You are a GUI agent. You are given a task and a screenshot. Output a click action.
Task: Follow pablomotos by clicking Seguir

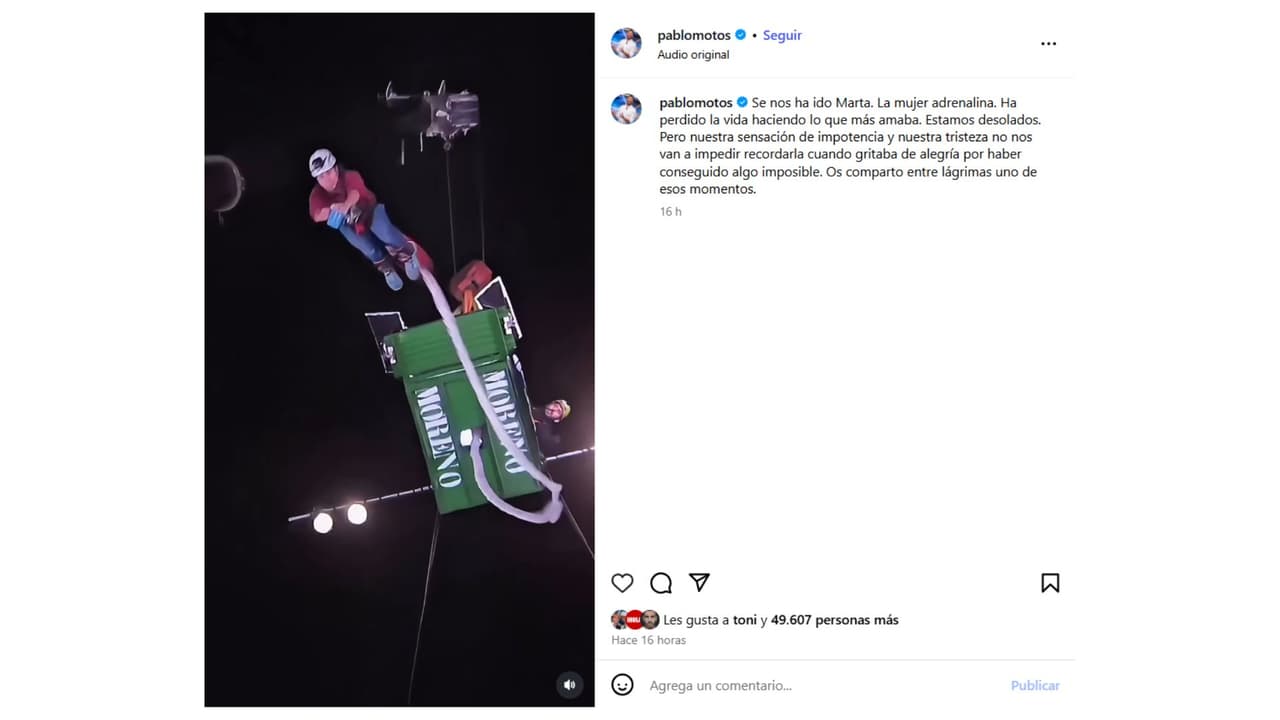[x=782, y=35]
